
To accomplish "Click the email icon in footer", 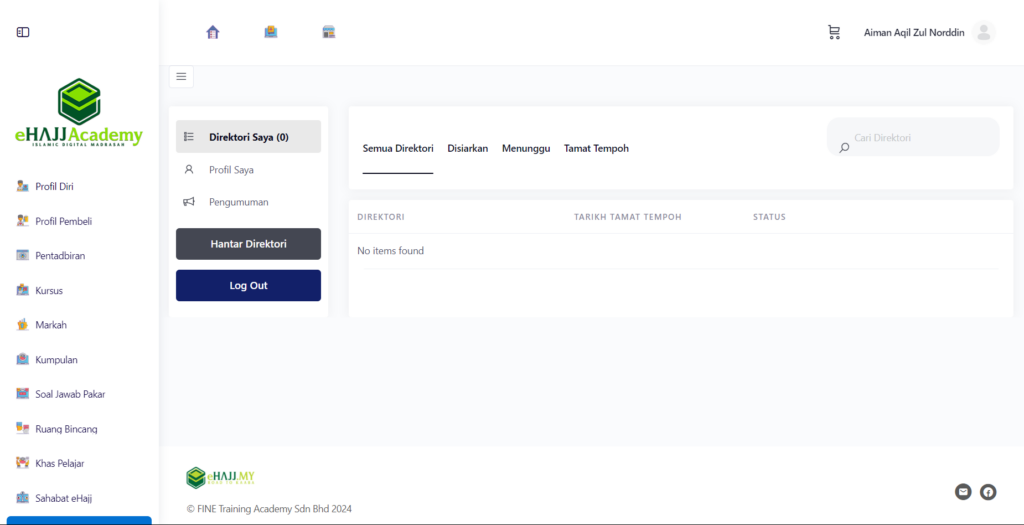I will click(963, 491).
